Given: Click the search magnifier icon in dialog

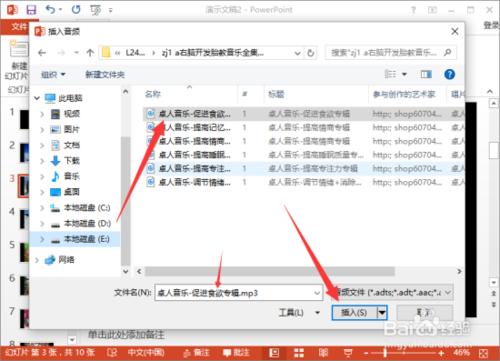Looking at the screenshot, I should click(448, 52).
